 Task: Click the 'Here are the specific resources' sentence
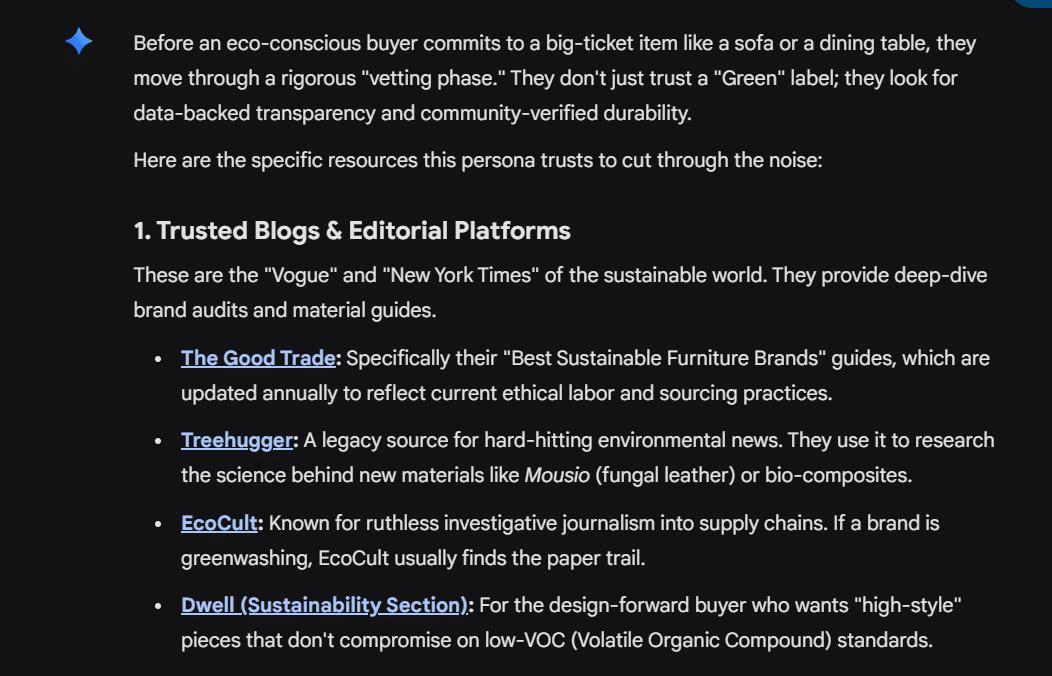pos(477,160)
